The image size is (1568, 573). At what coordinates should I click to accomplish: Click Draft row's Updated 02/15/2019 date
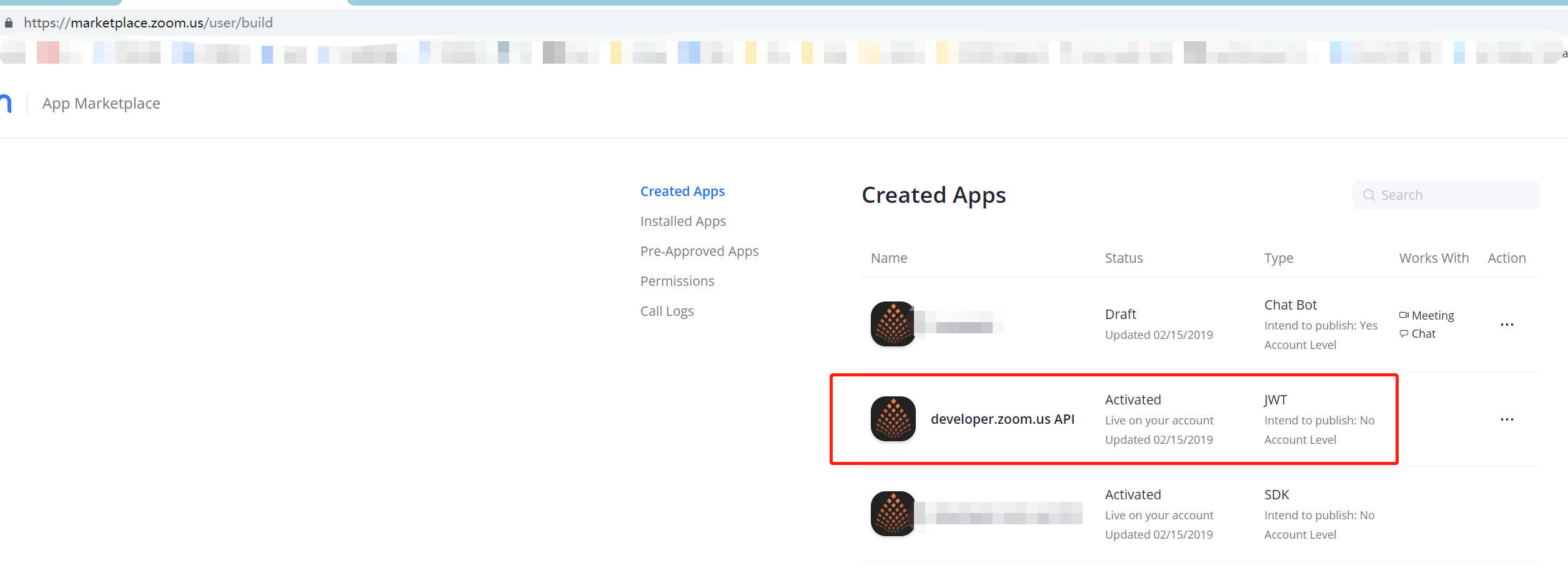(x=1159, y=335)
